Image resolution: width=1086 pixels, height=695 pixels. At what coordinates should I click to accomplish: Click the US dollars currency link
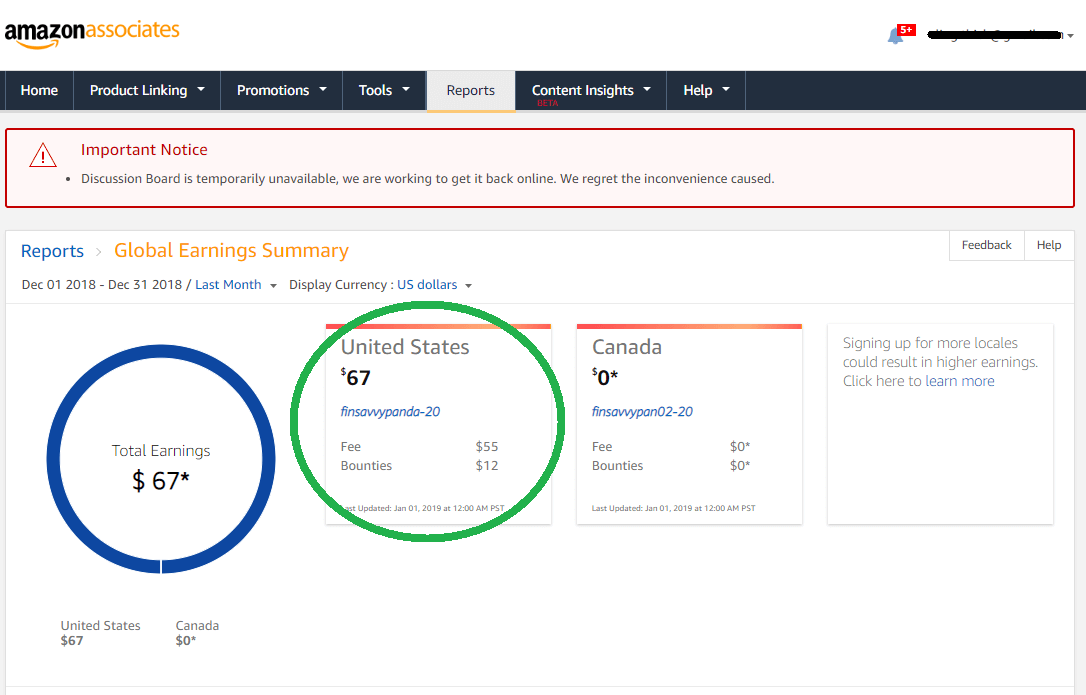[427, 285]
